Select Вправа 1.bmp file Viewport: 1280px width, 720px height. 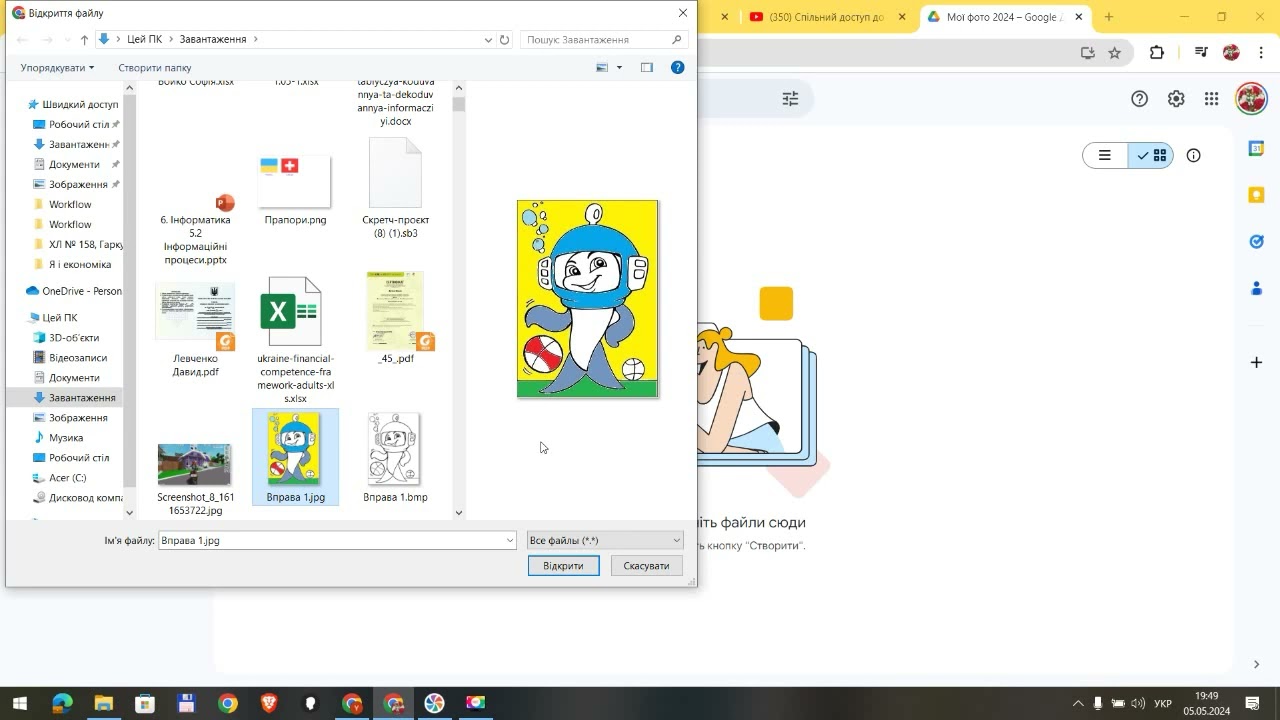pos(395,458)
